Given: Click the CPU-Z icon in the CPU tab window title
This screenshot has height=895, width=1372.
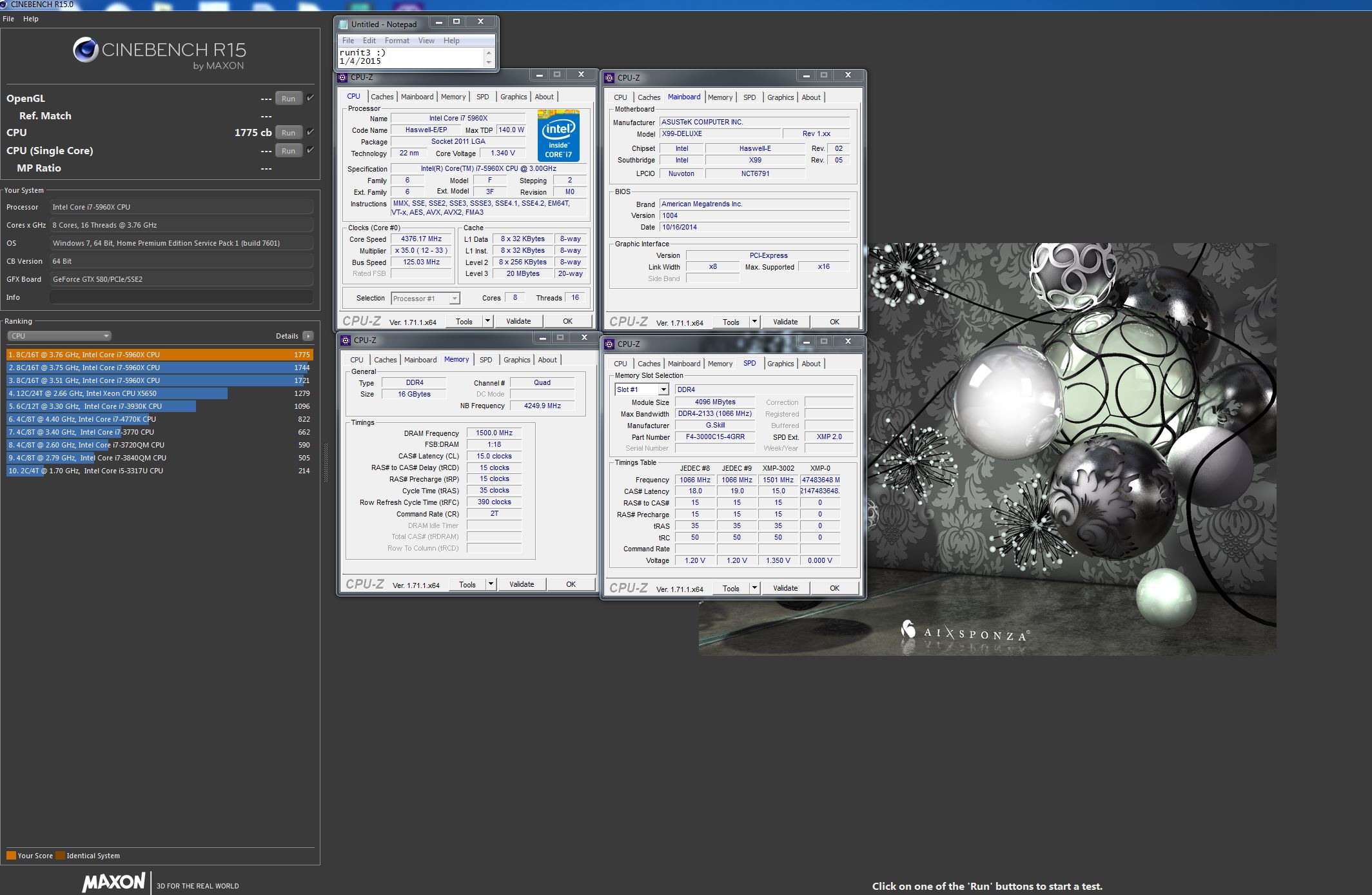Looking at the screenshot, I should (343, 77).
